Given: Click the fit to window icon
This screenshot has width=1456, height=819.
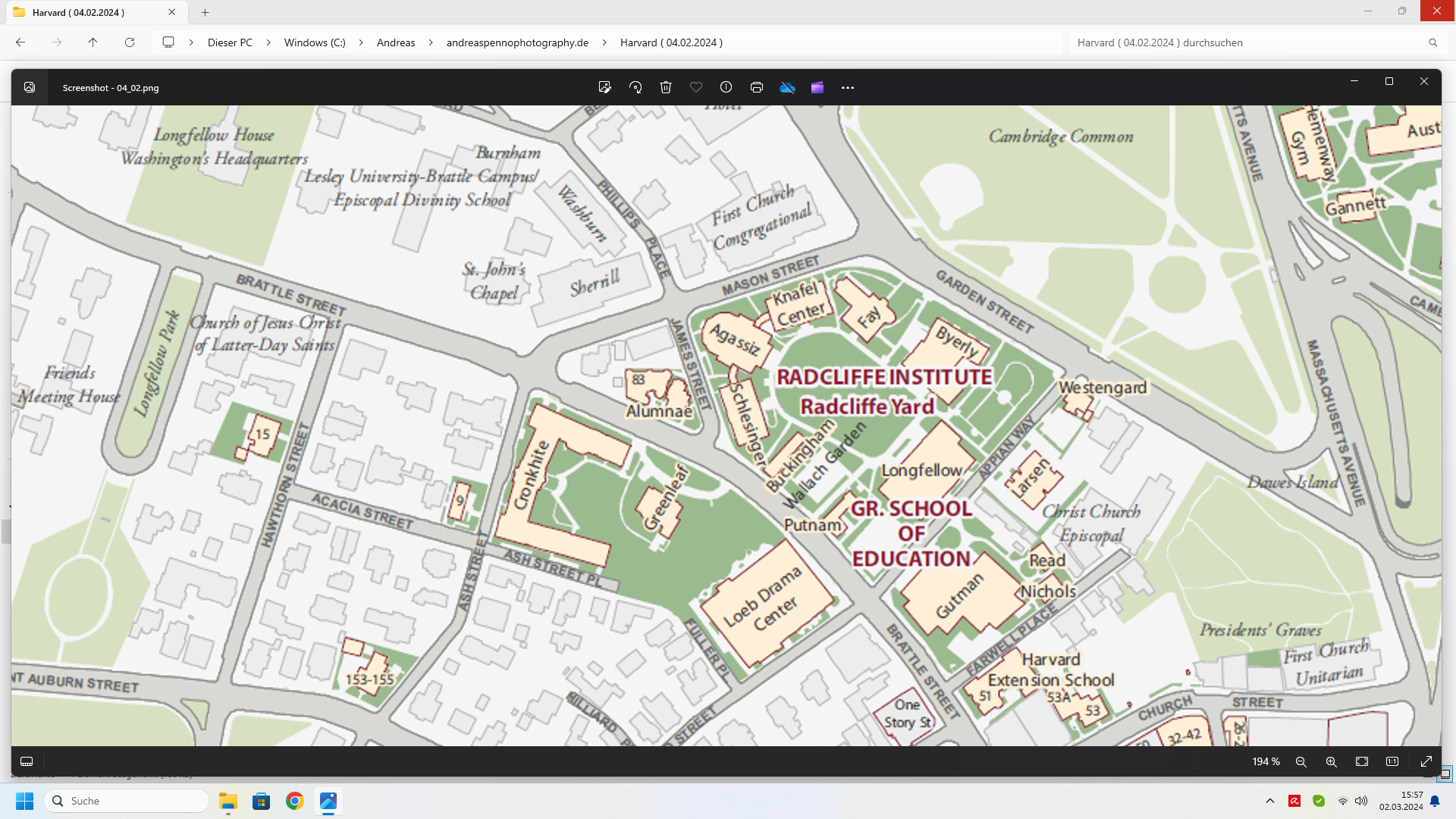Looking at the screenshot, I should tap(1362, 761).
